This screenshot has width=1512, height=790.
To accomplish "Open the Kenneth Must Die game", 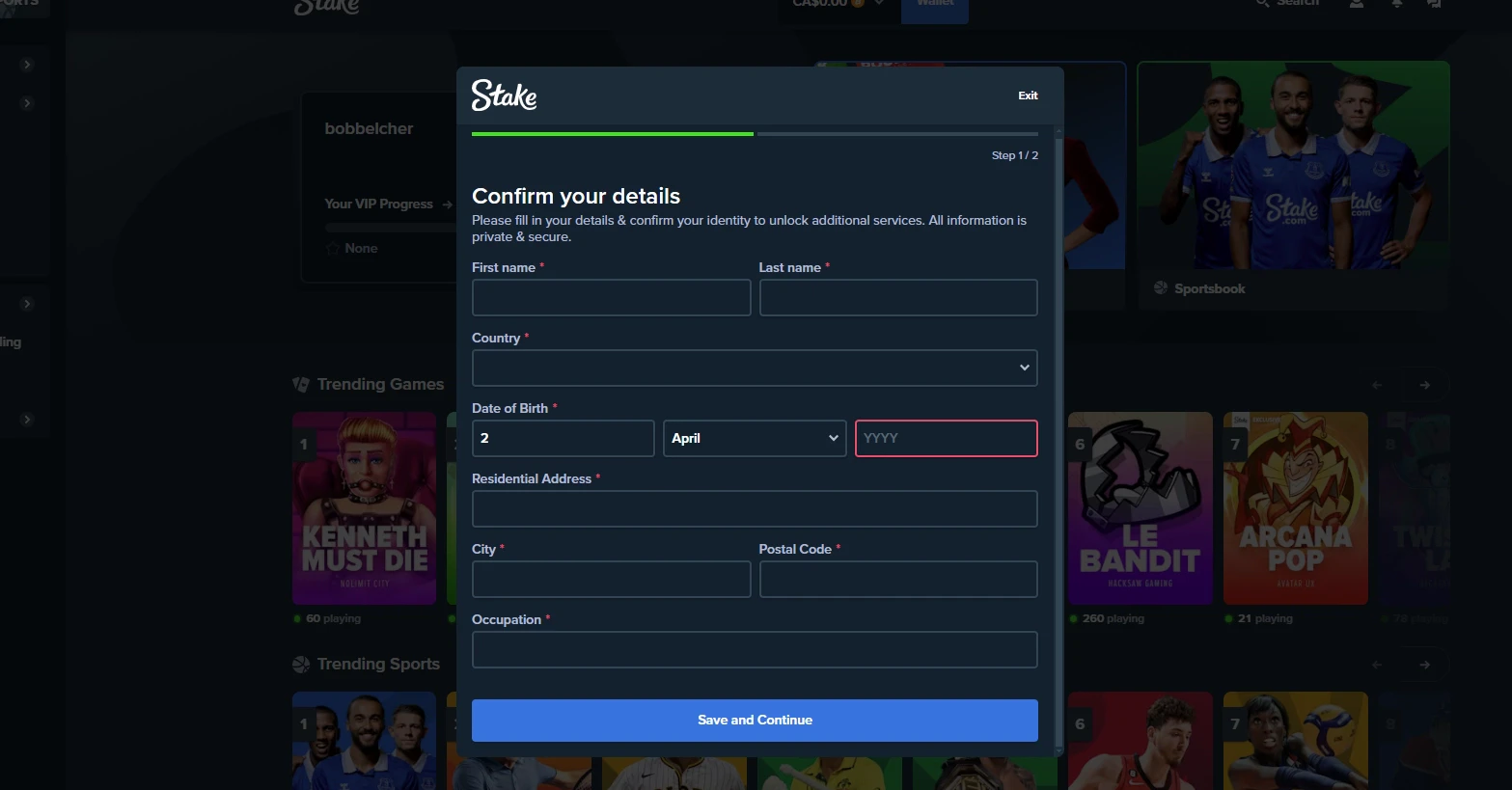I will pos(364,508).
